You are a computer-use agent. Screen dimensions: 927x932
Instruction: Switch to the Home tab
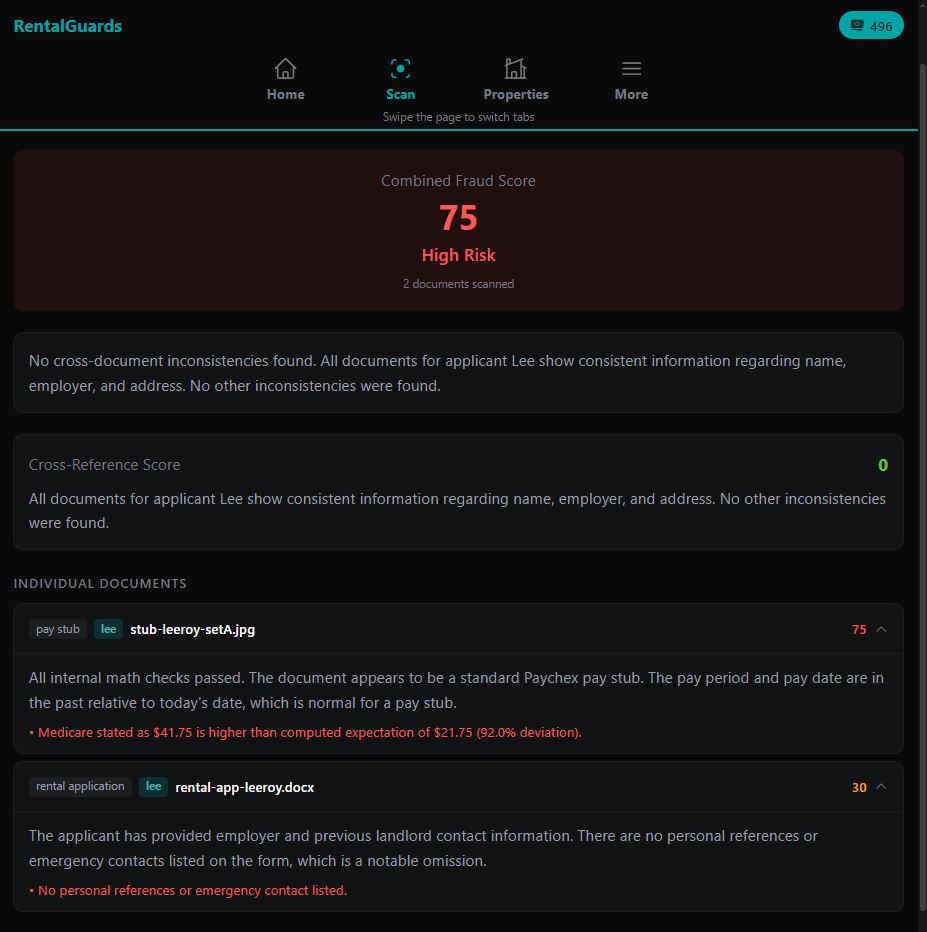[285, 80]
